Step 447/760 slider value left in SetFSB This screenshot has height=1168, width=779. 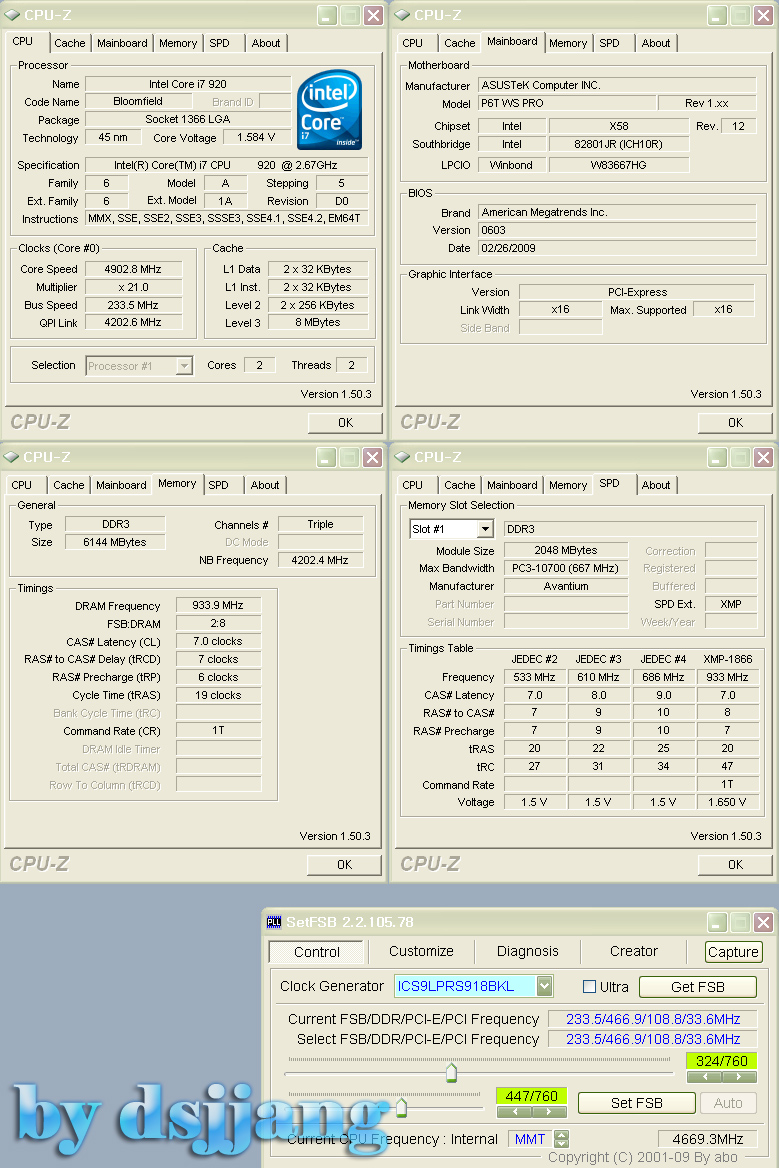tap(514, 1111)
